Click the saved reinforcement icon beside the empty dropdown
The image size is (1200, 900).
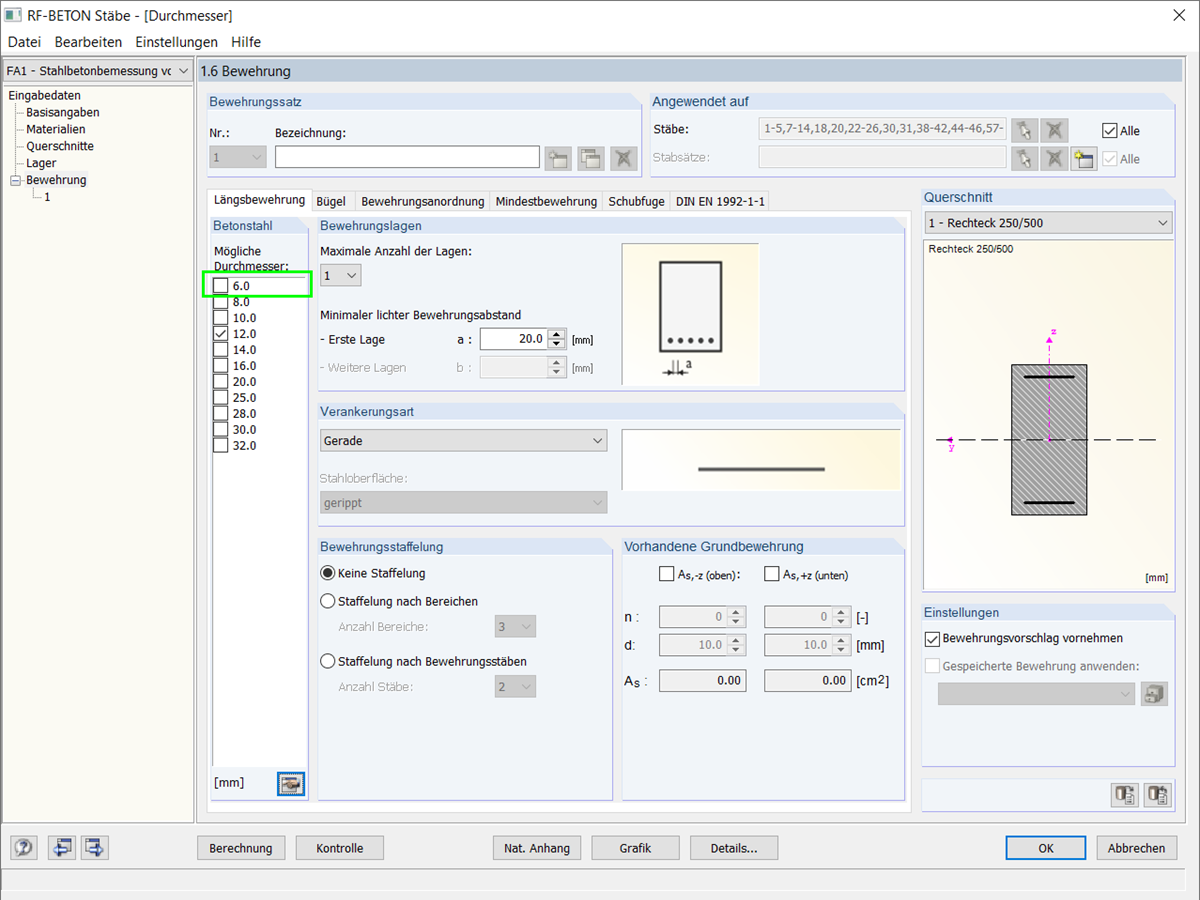tap(1154, 694)
